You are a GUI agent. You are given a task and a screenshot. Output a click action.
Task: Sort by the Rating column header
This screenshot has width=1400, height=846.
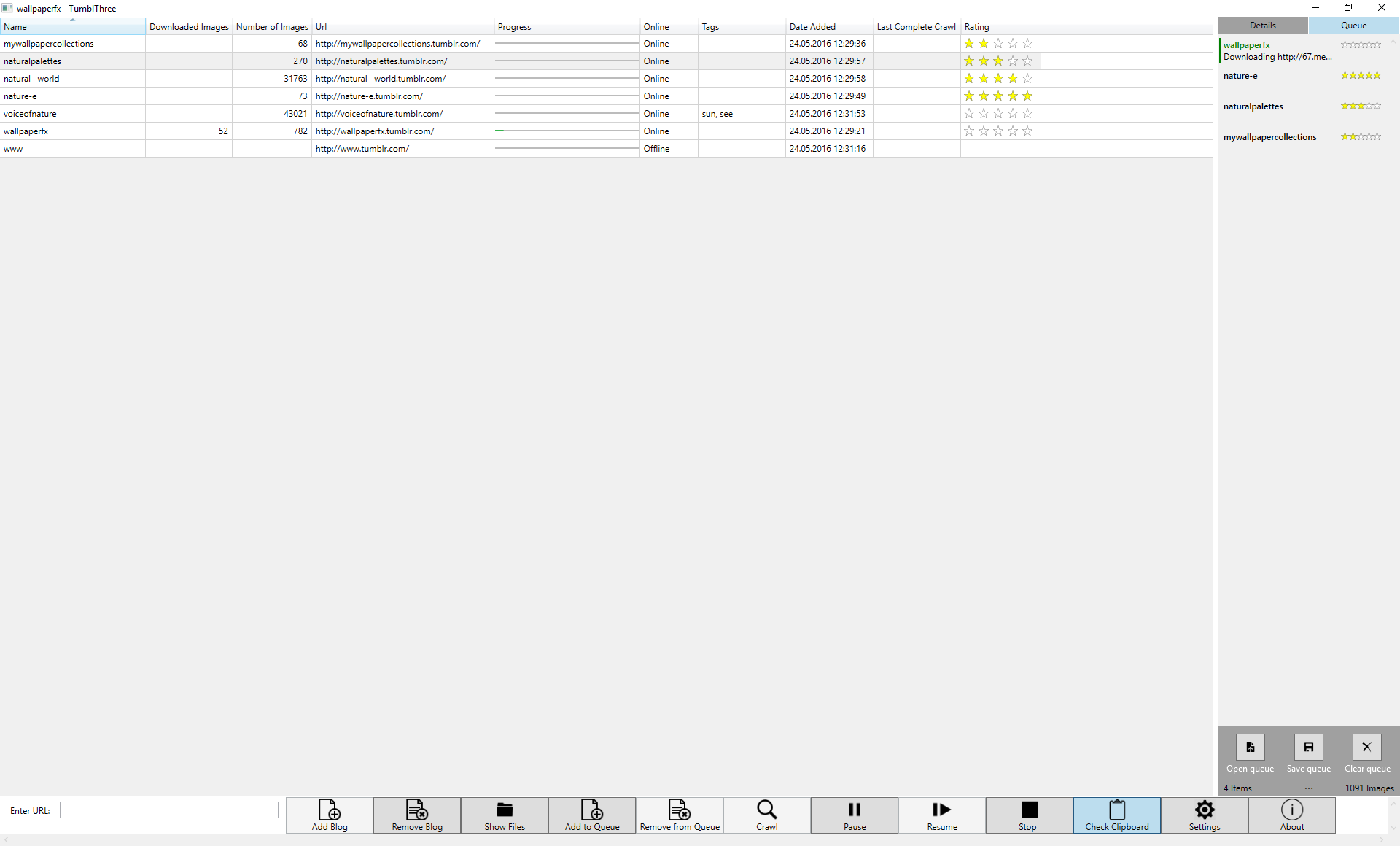1001,27
